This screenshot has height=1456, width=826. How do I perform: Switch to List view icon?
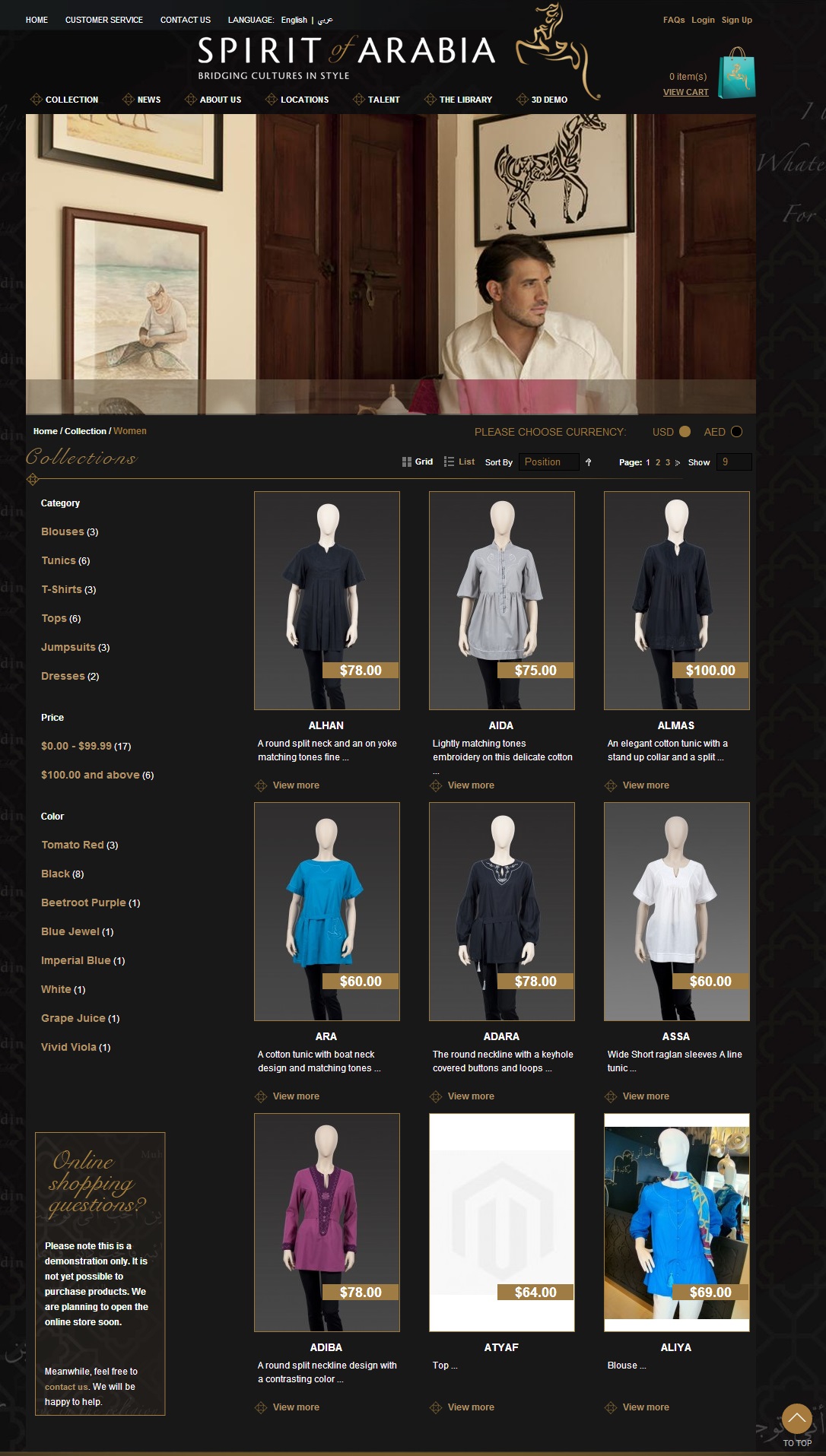coord(450,462)
